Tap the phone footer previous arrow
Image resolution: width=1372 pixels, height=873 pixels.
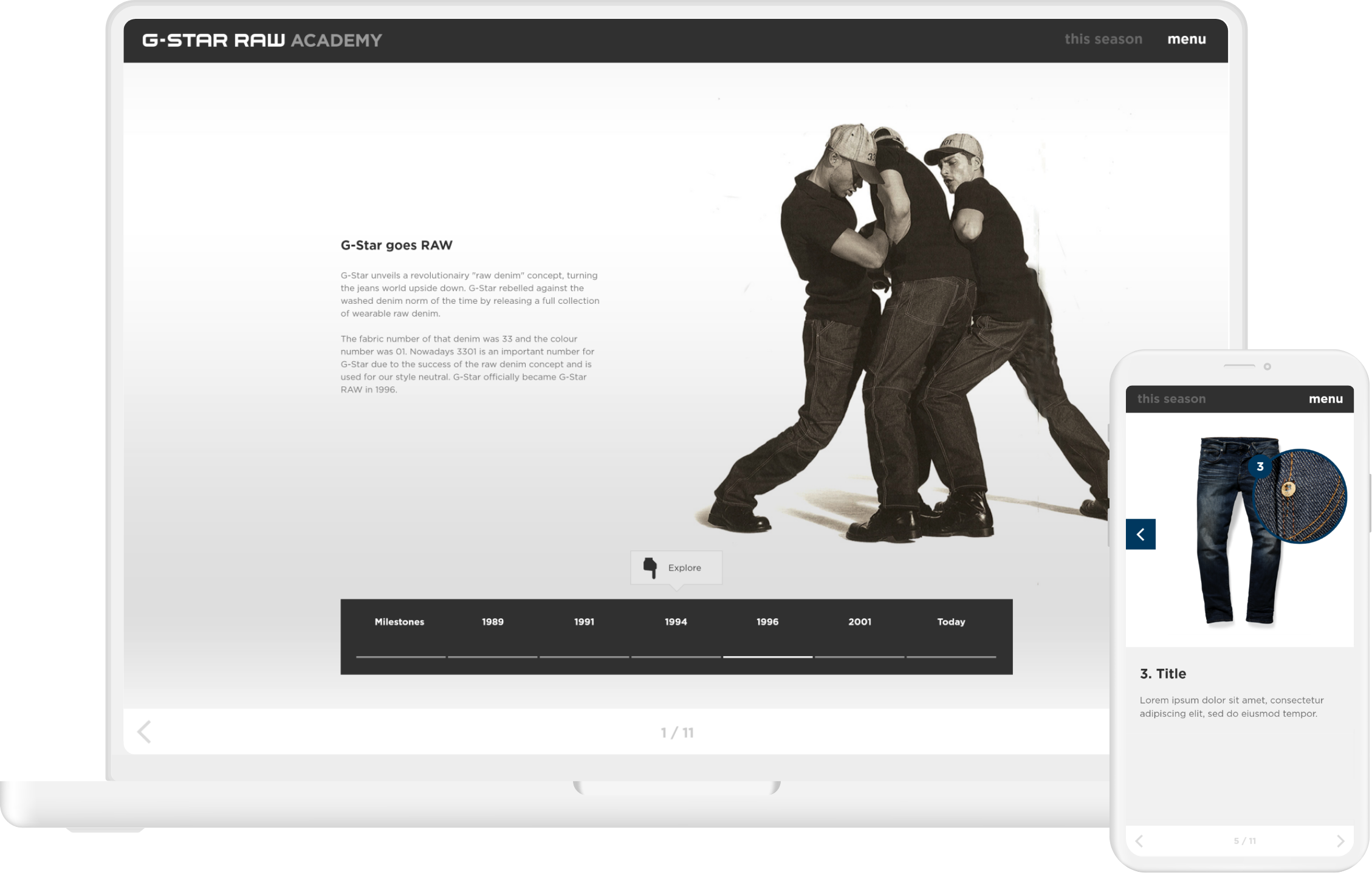(x=1139, y=841)
